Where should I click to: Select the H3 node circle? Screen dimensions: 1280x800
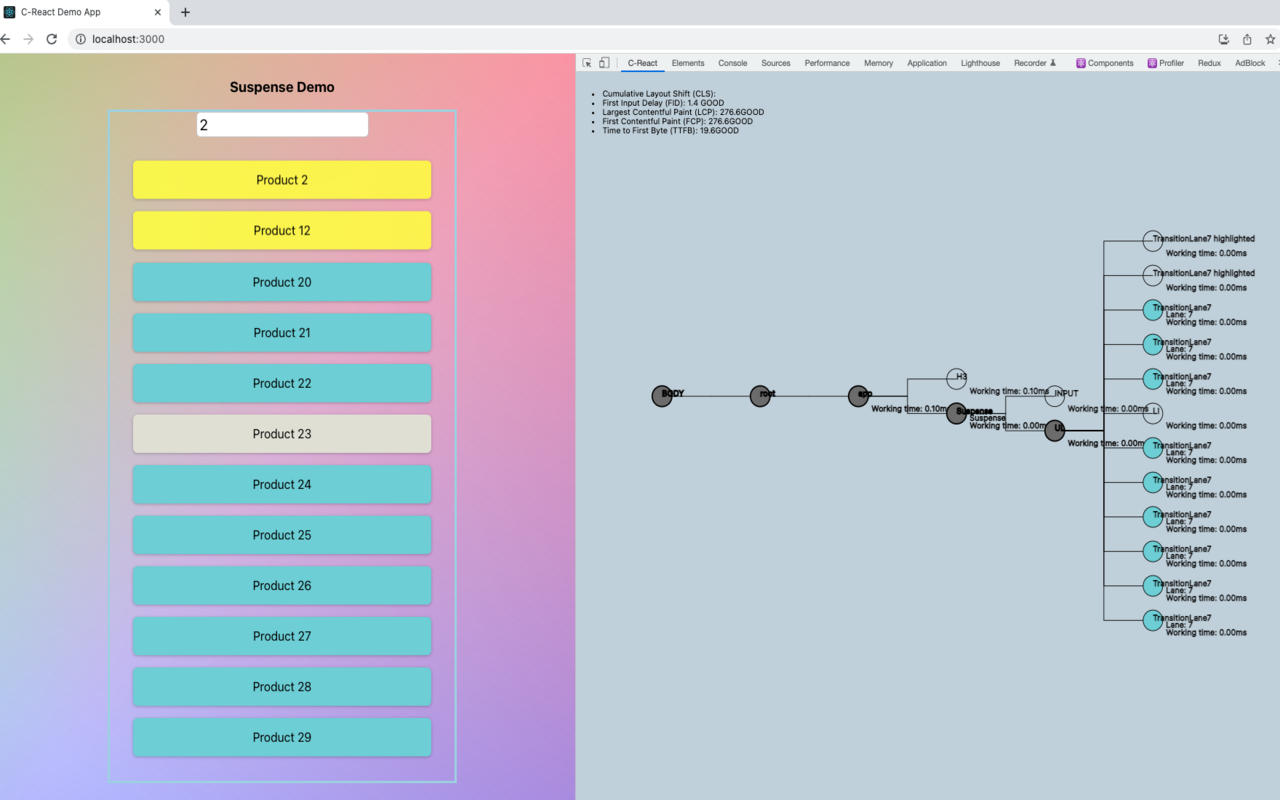[956, 378]
